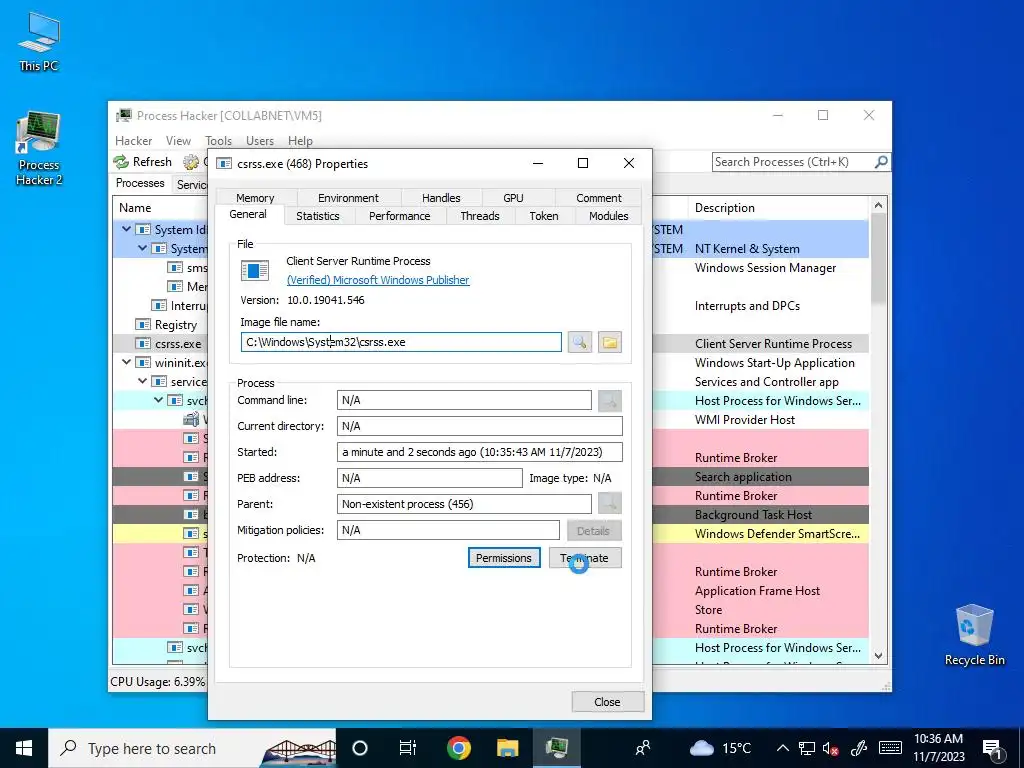Screen dimensions: 1024x768
Task: Click the Close button in Properties dialog
Action: [607, 701]
